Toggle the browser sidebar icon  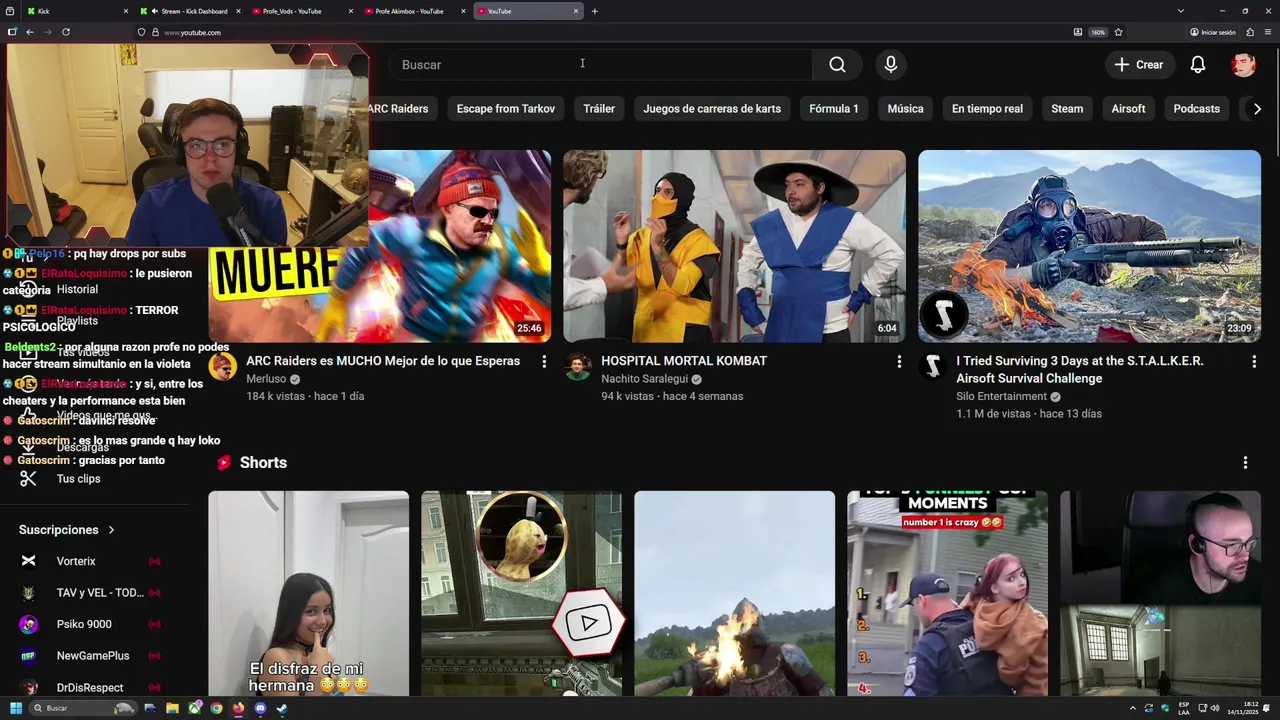[12, 32]
